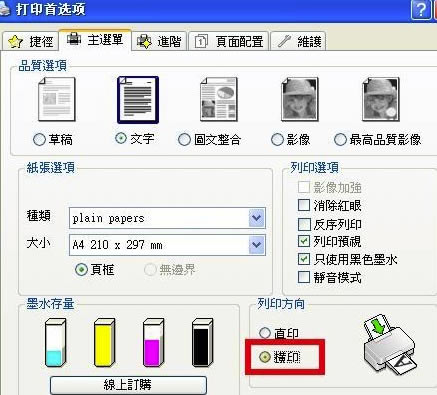Click the cyan ink level cartridge

point(55,342)
